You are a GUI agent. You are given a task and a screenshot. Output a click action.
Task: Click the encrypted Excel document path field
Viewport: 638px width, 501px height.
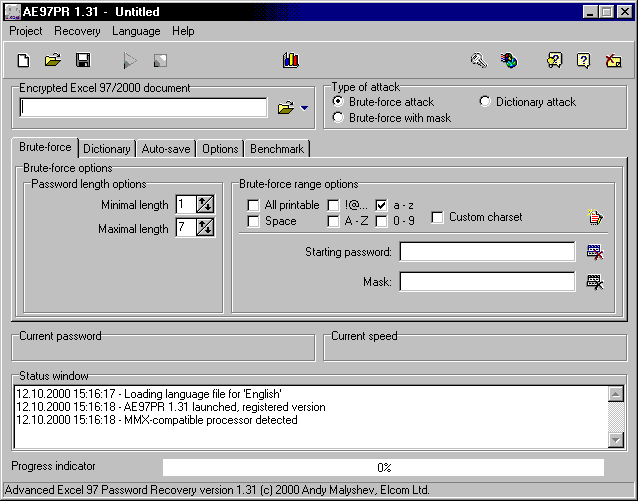pyautogui.click(x=143, y=108)
